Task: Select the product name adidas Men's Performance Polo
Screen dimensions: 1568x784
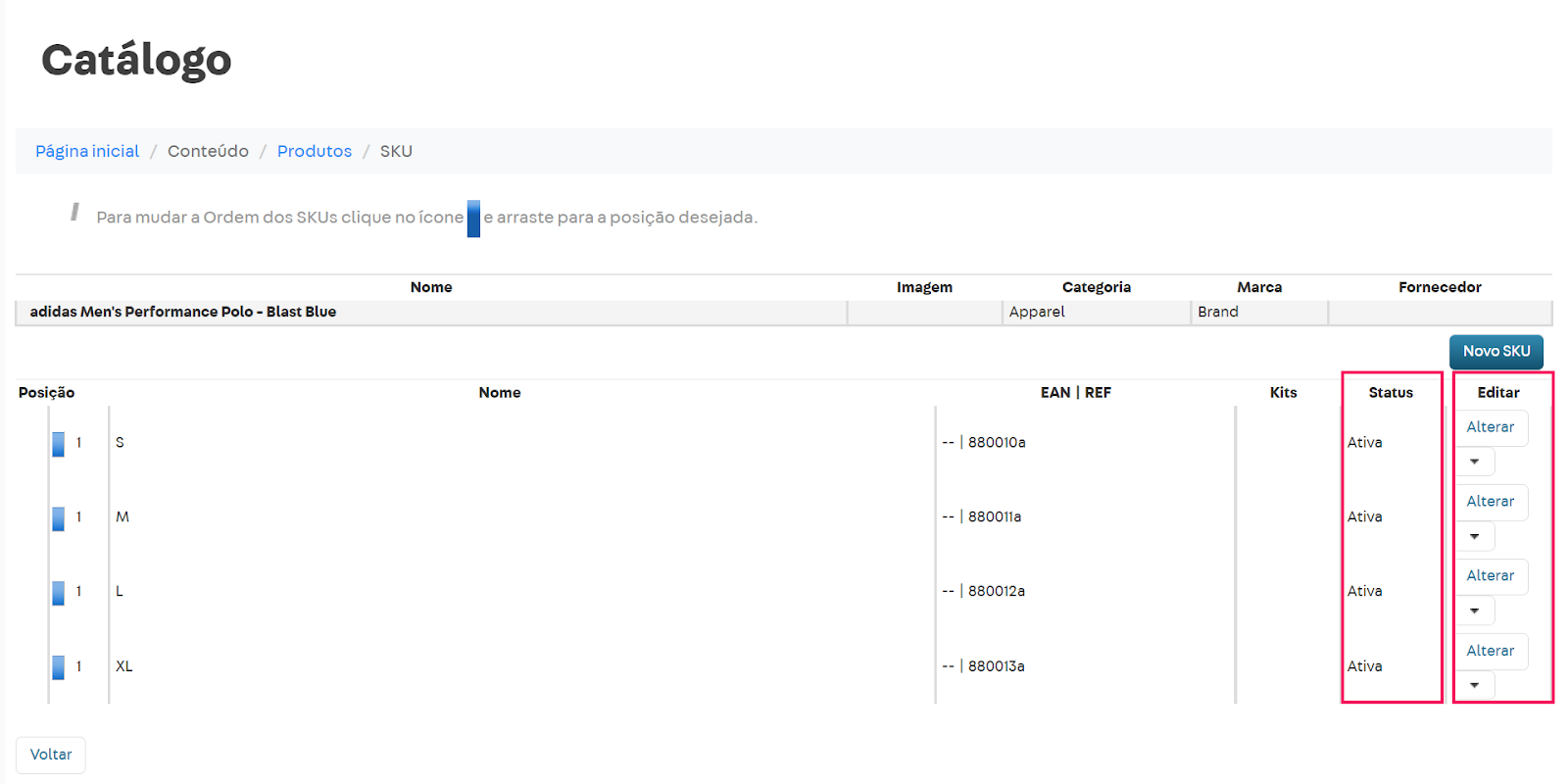Action: pyautogui.click(x=183, y=312)
